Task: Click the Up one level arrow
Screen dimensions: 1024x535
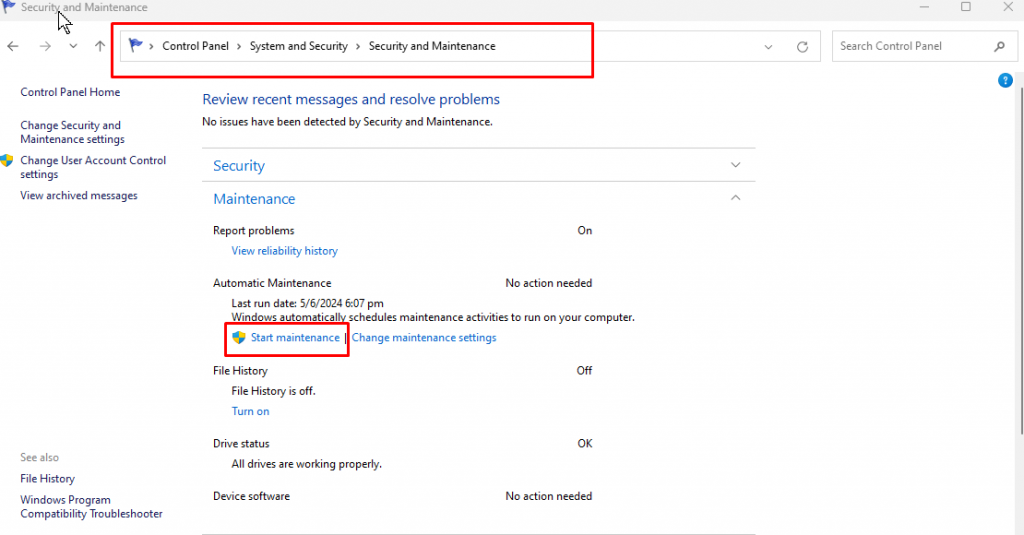Action: [100, 46]
